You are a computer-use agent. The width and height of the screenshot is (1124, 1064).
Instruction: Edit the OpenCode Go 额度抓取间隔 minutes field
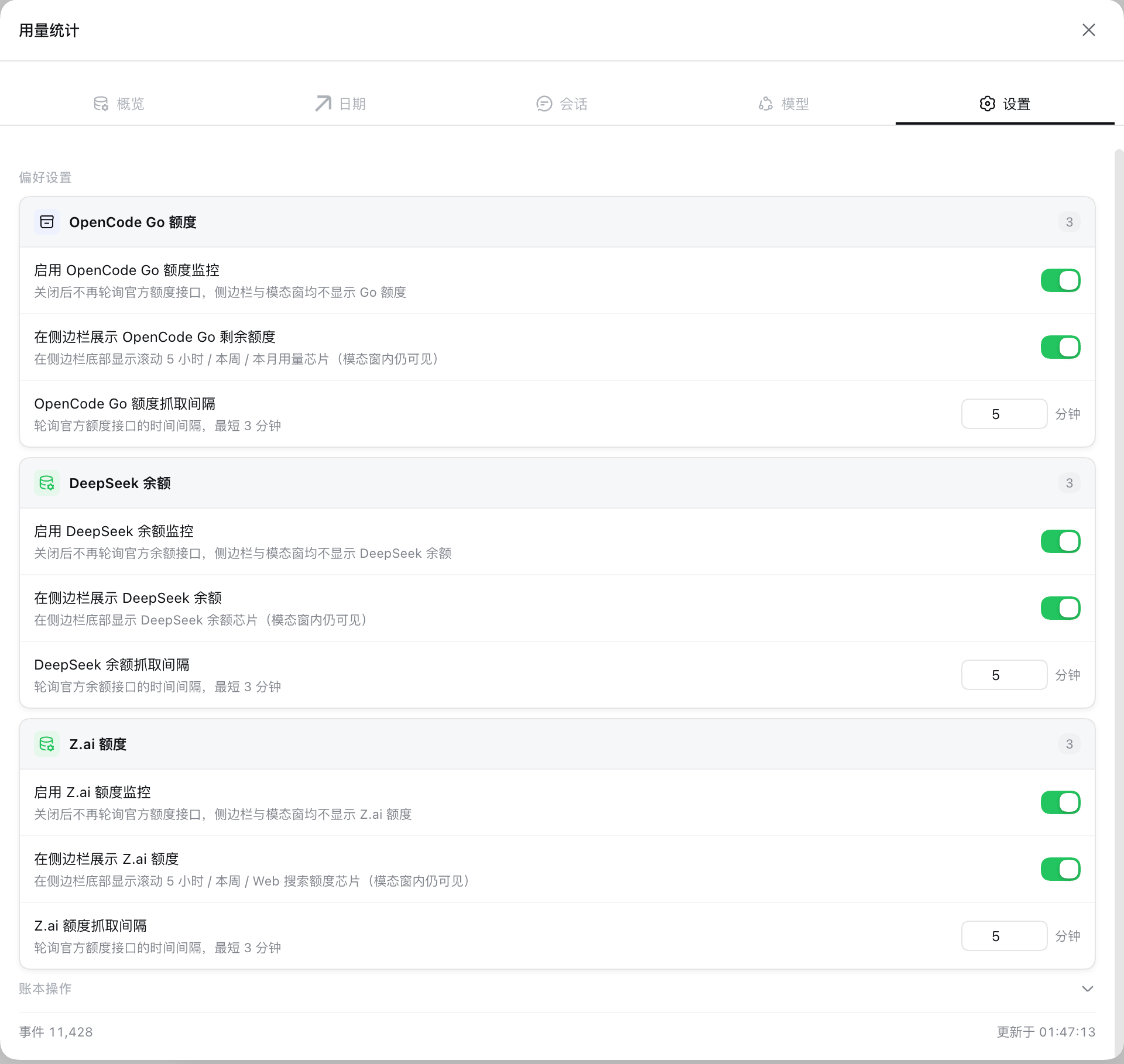[x=1004, y=414]
